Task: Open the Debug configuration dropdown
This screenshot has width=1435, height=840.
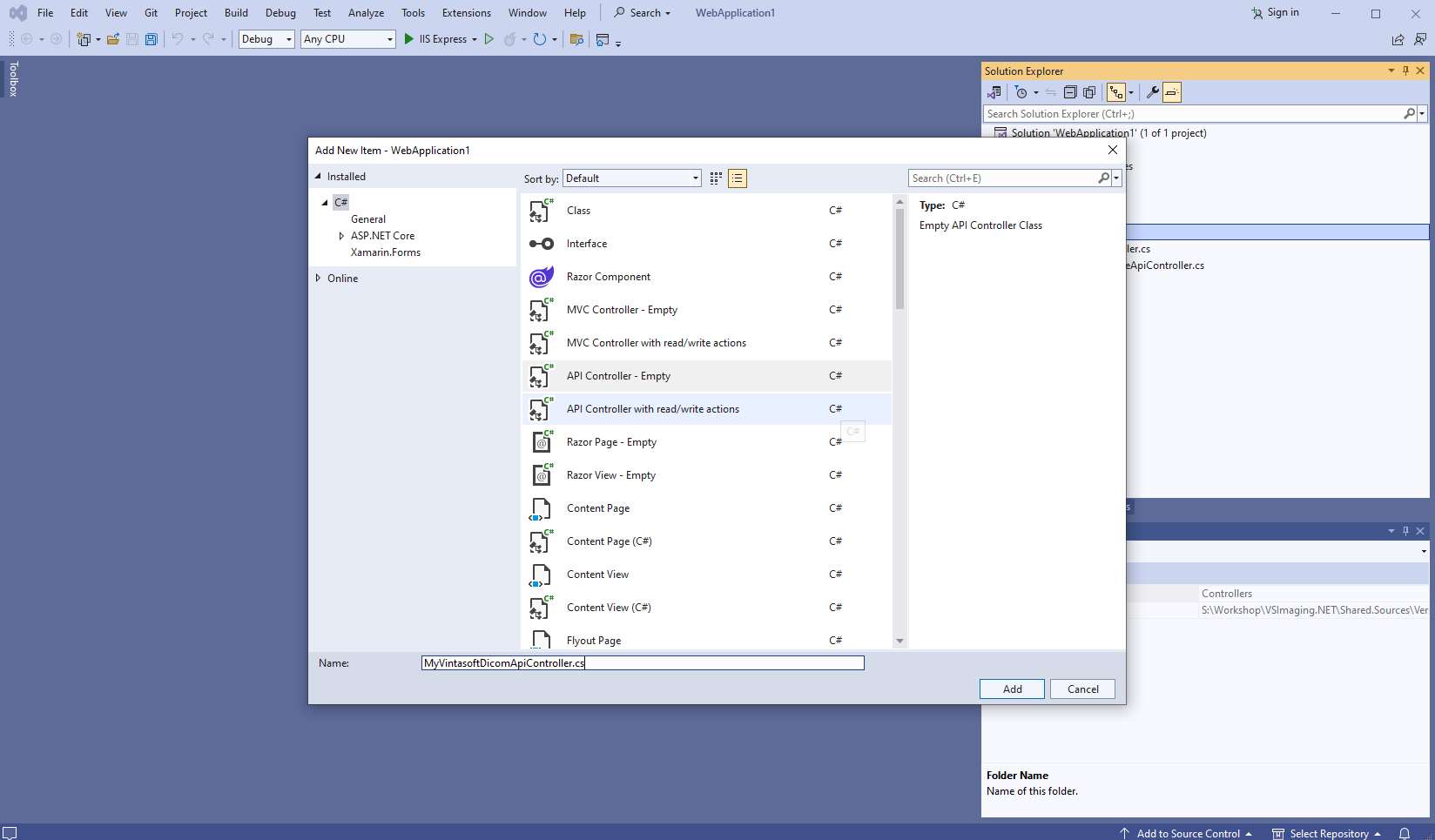Action: (x=266, y=39)
